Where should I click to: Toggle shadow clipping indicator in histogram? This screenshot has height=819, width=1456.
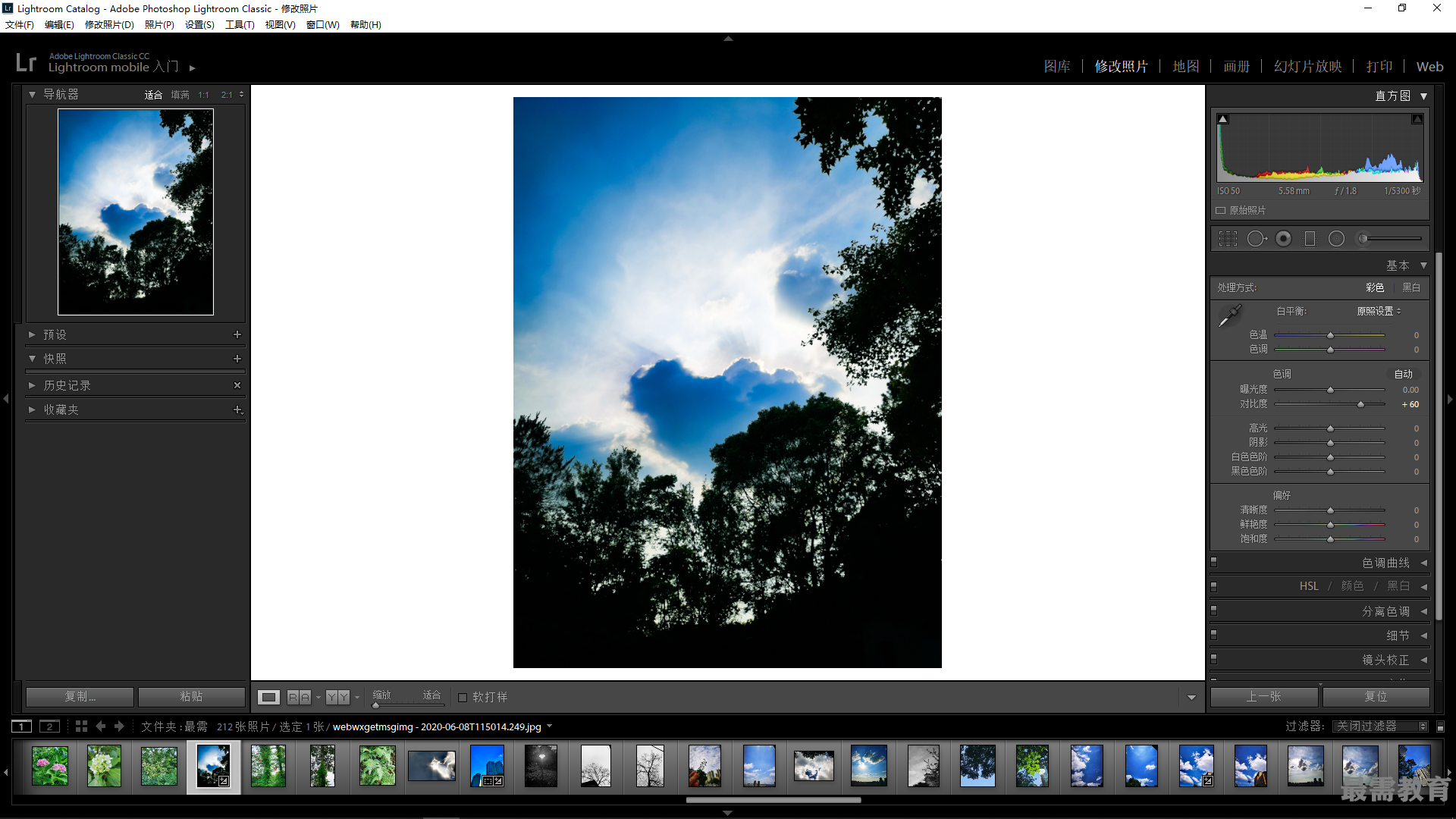1223,119
